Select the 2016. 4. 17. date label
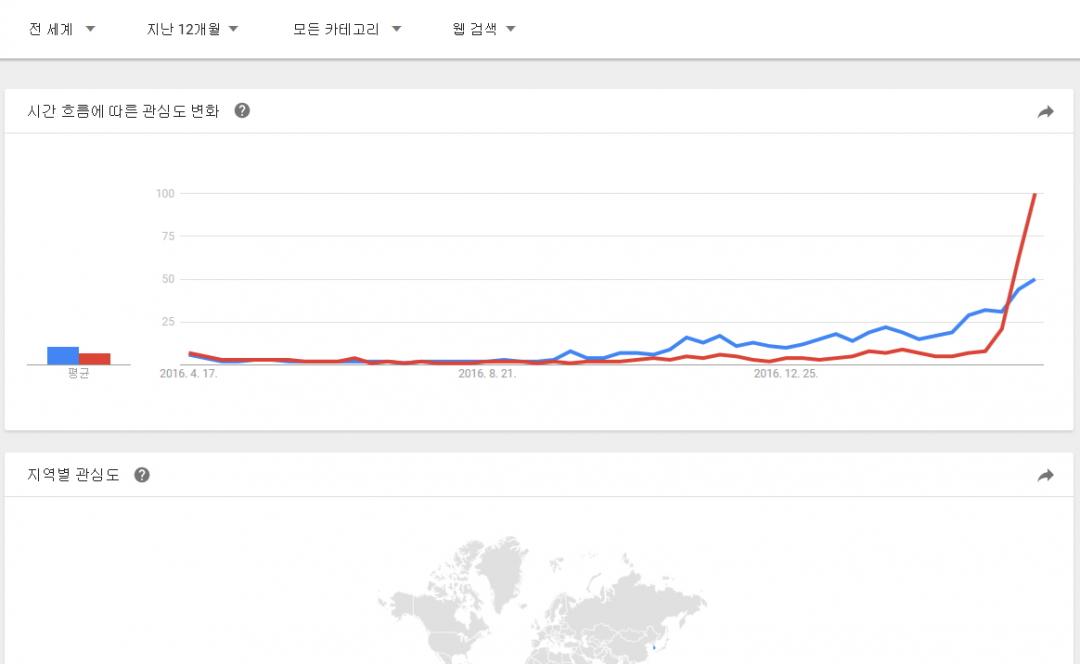 click(x=188, y=374)
